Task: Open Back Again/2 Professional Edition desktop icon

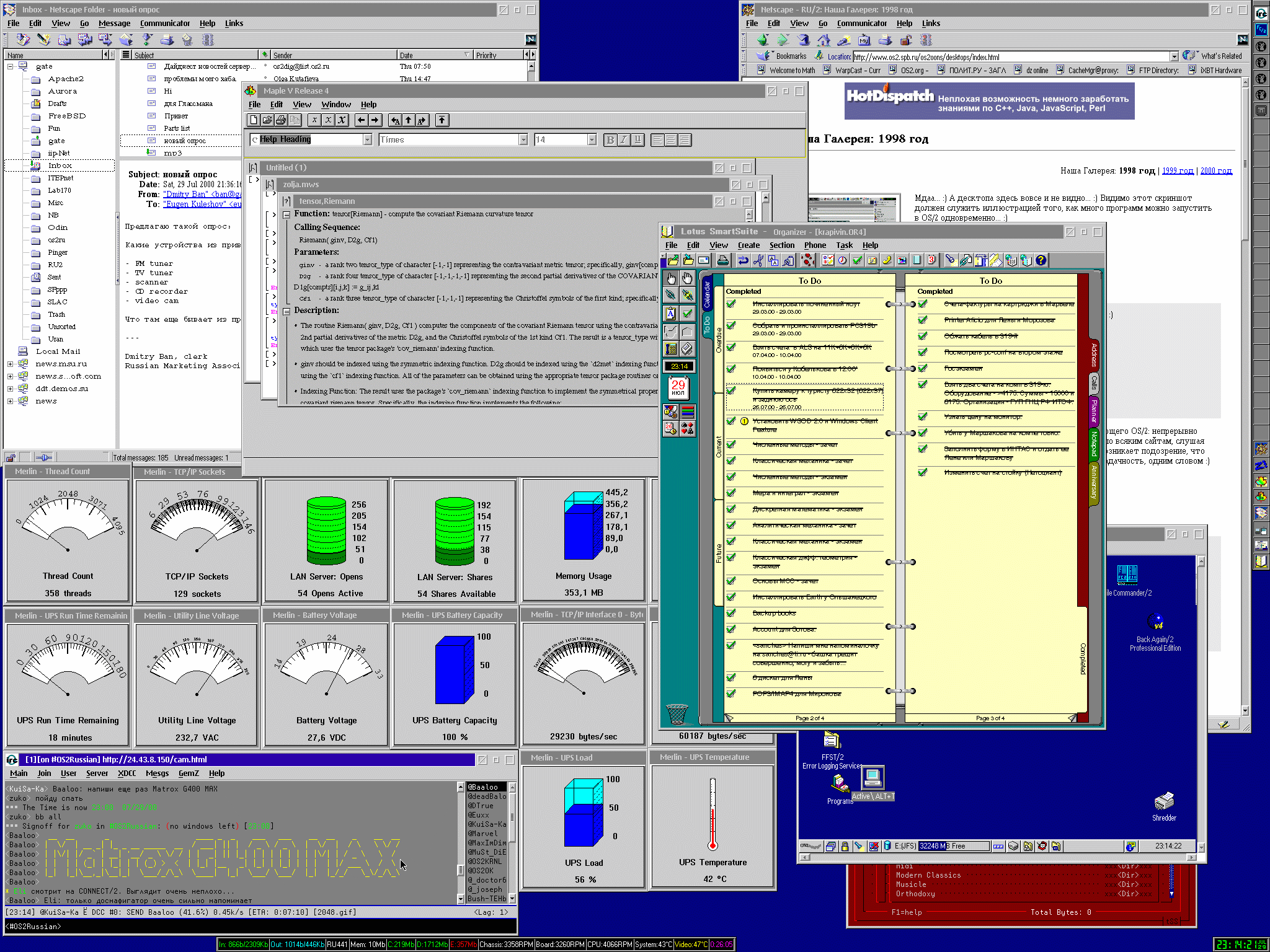Action: click(x=1155, y=632)
